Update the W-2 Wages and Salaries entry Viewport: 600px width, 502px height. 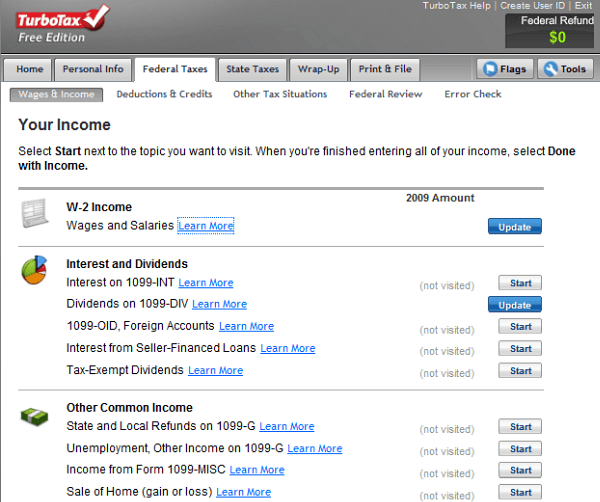coord(514,227)
